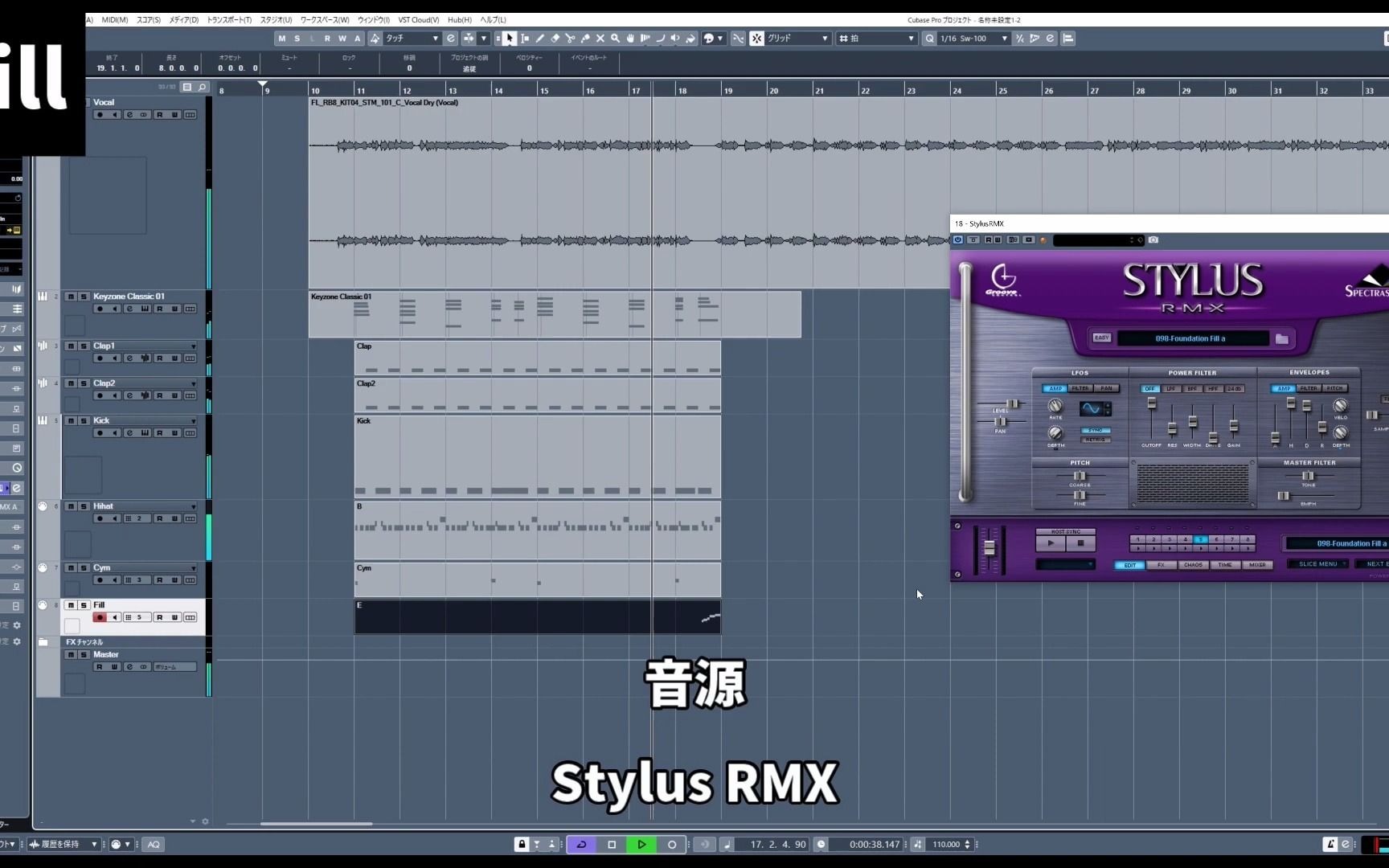Select the Range Selection tool
Image resolution: width=1389 pixels, height=868 pixels.
(x=525, y=38)
